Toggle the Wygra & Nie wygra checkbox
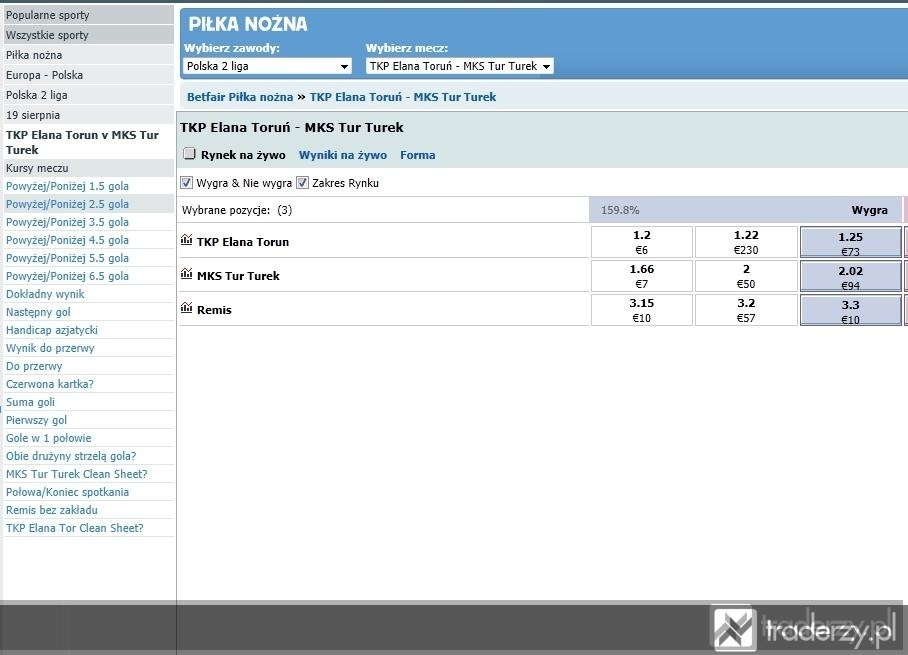The image size is (908, 655). click(186, 183)
